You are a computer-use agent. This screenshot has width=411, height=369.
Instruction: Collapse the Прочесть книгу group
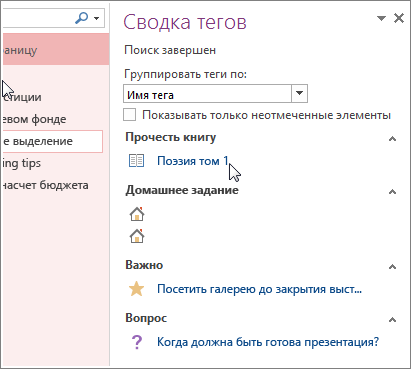click(392, 139)
